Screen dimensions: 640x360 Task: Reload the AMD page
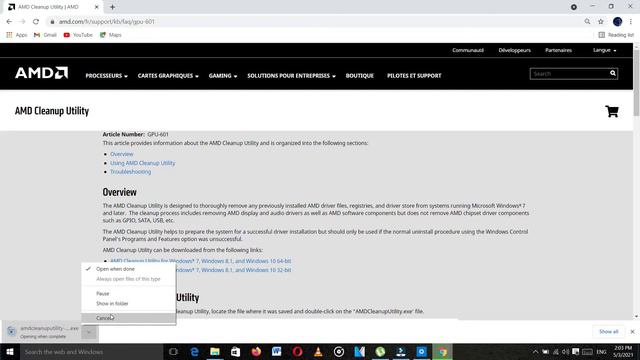tap(36, 22)
